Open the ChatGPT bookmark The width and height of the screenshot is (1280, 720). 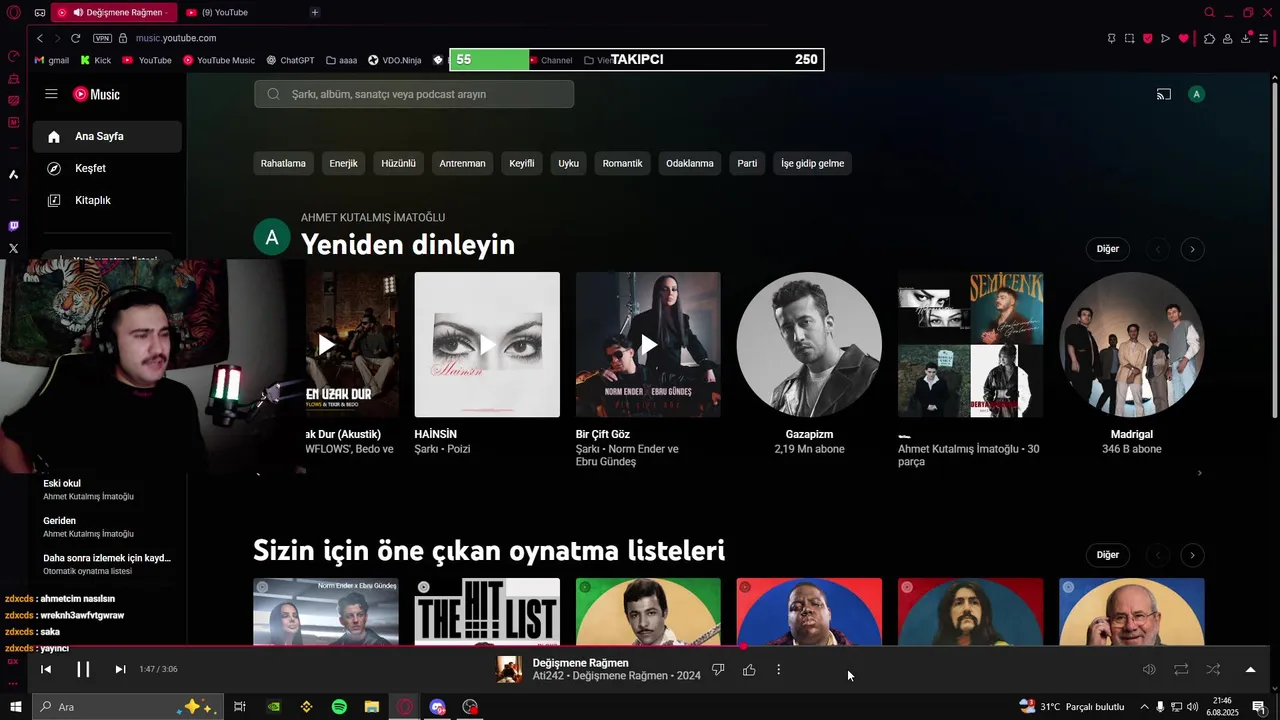tap(290, 60)
